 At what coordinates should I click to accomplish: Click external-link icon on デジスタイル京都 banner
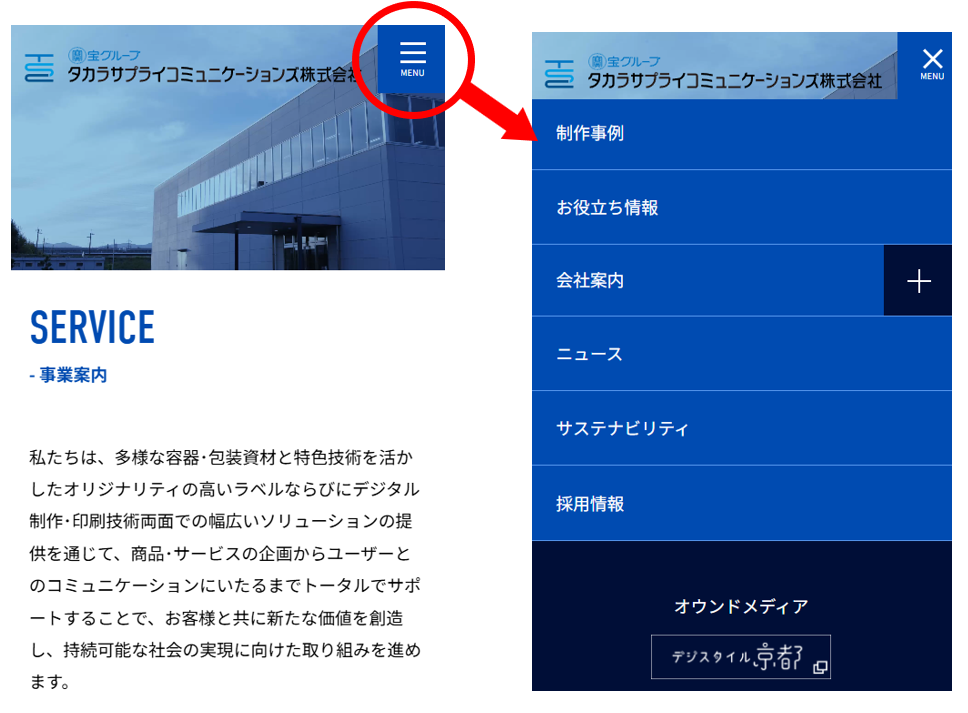[x=819, y=667]
